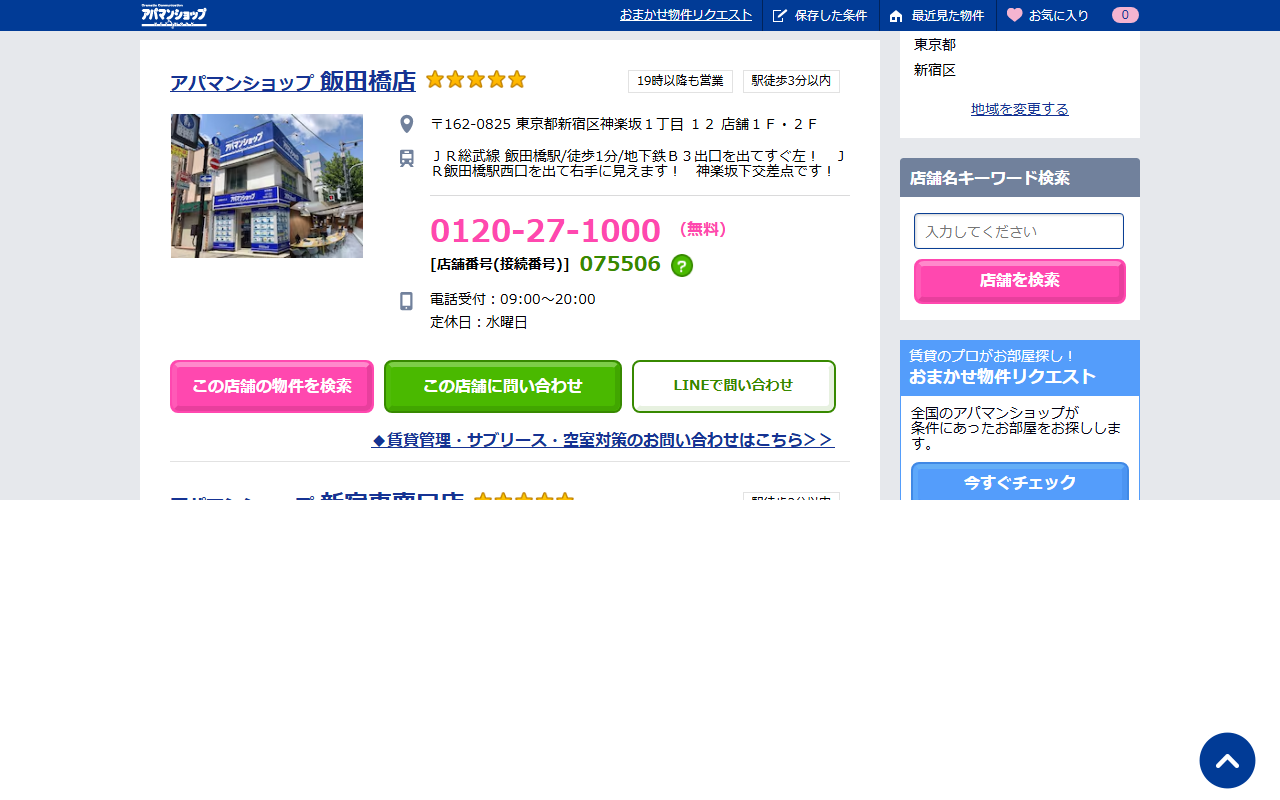Click 新宿区 in the region panel
The width and height of the screenshot is (1280, 800).
(x=935, y=70)
